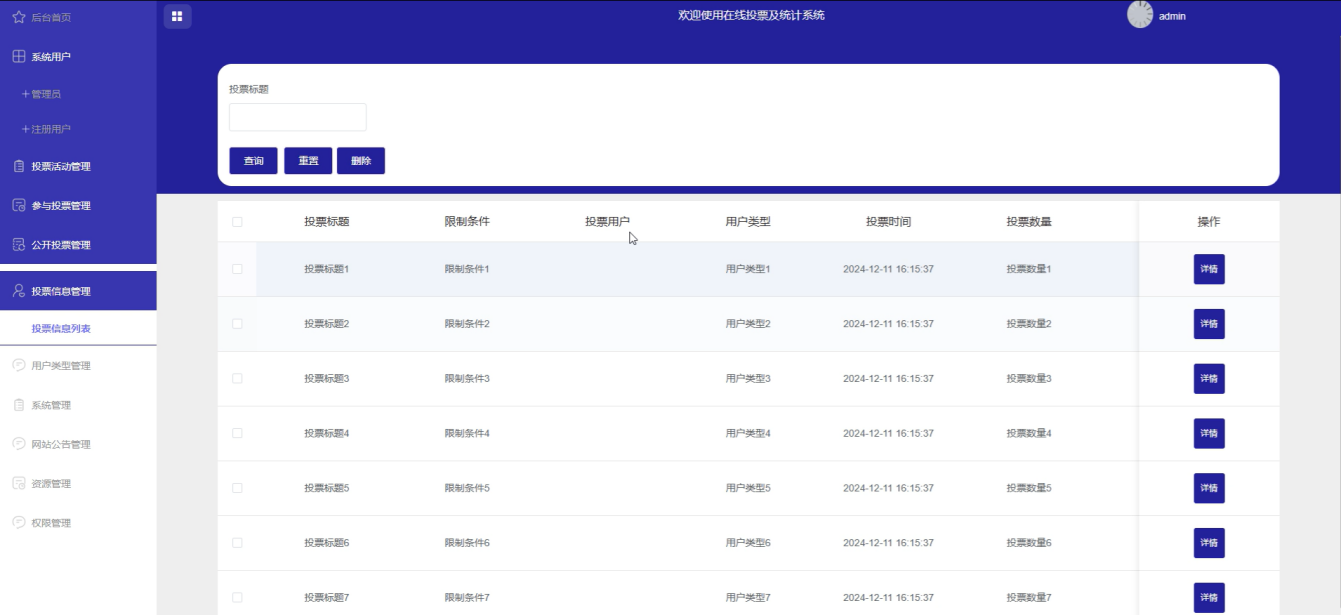This screenshot has height=615, width=1341.
Task: Check the box for row 投票标题3
Action: [237, 378]
